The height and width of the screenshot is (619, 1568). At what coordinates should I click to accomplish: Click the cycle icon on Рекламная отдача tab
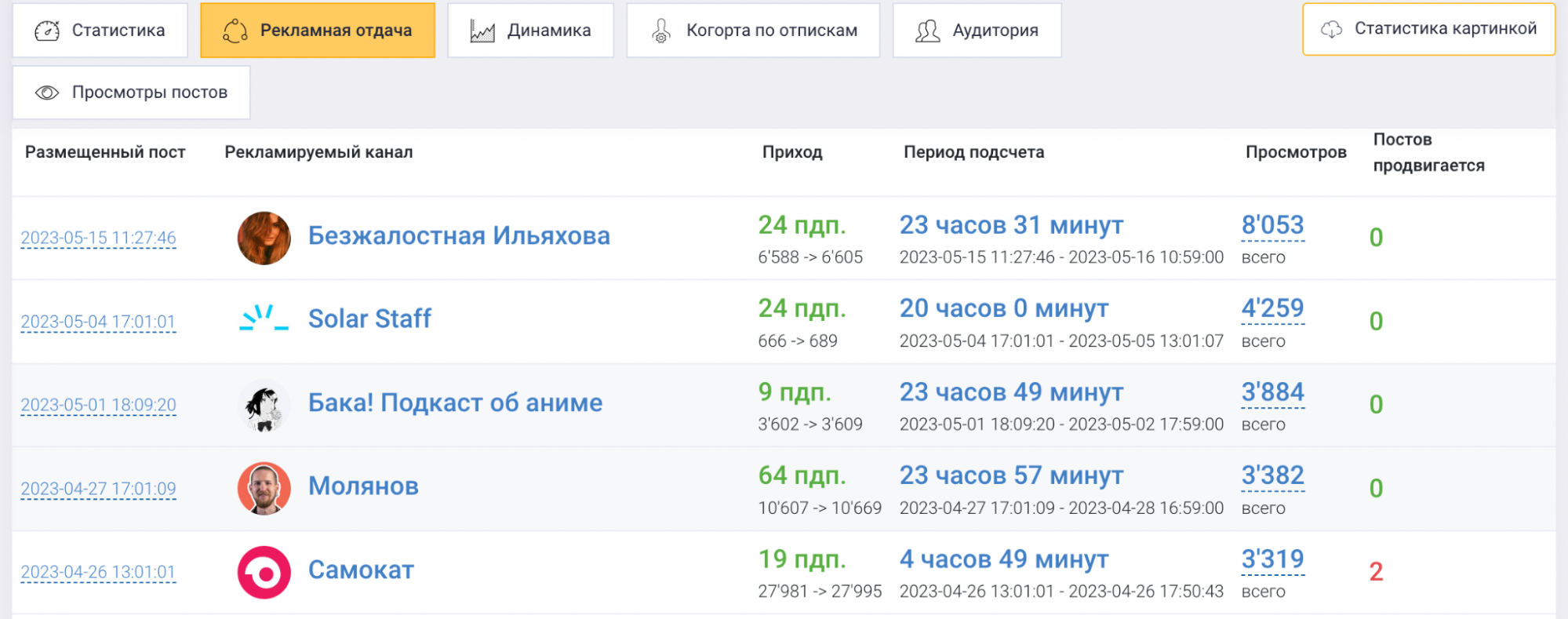(x=235, y=31)
